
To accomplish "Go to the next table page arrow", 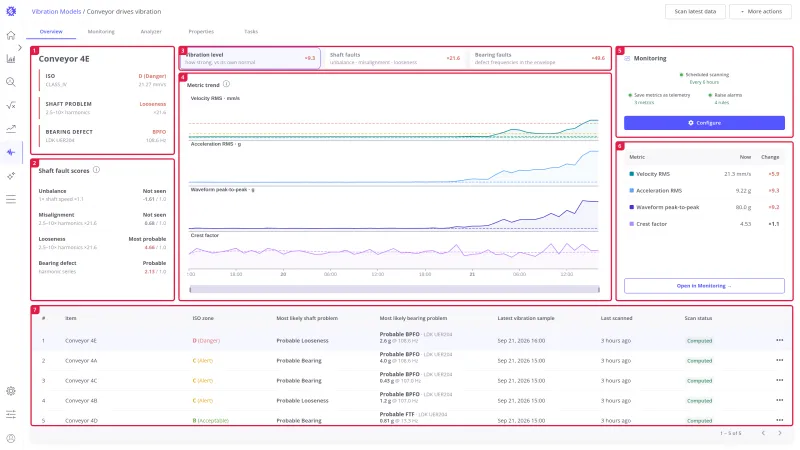I will (x=780, y=433).
